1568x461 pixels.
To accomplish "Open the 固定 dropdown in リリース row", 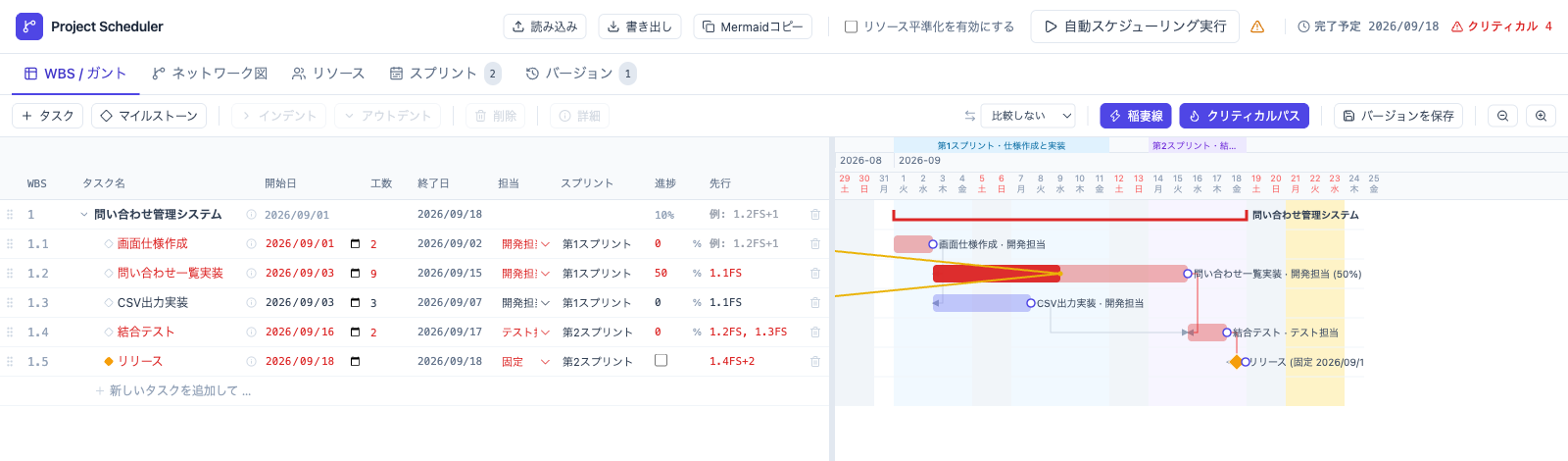I will (525, 362).
